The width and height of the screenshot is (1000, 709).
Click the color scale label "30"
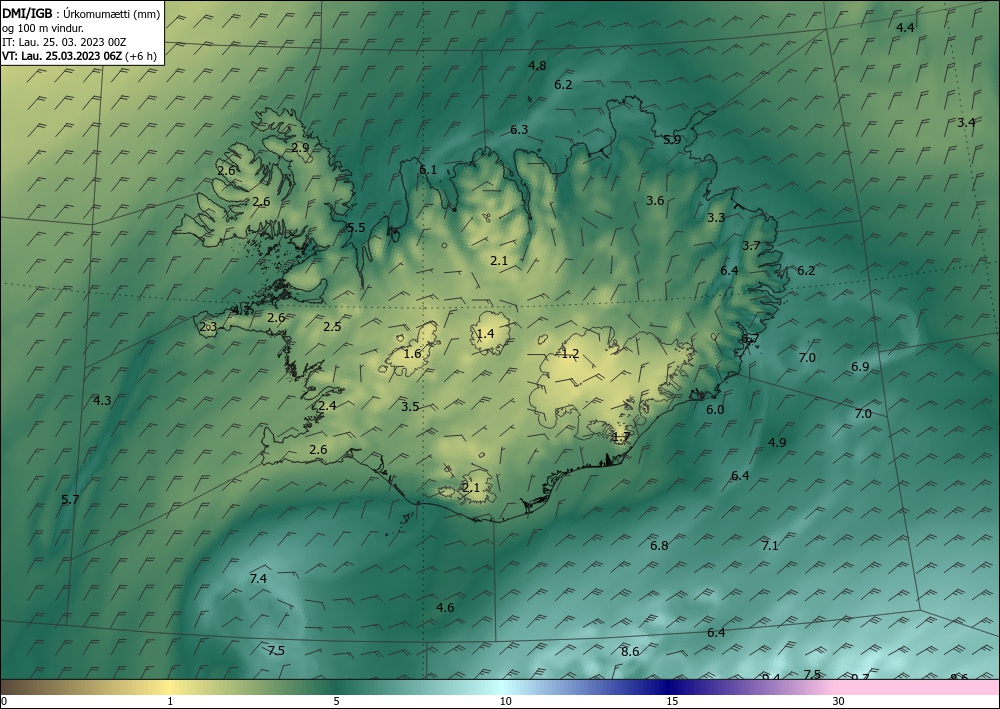(839, 701)
